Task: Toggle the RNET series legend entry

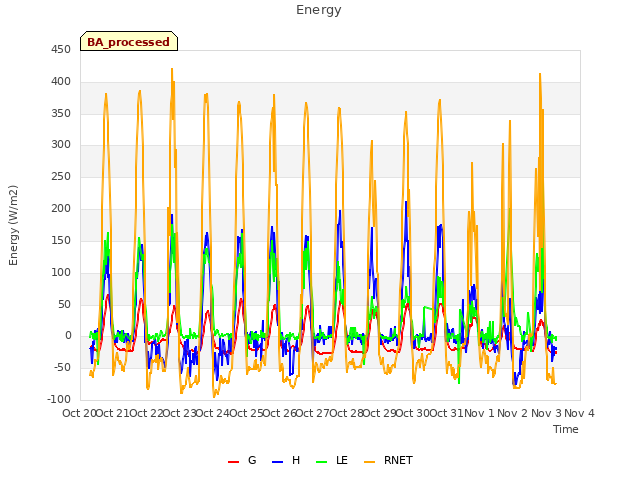Action: [x=388, y=460]
